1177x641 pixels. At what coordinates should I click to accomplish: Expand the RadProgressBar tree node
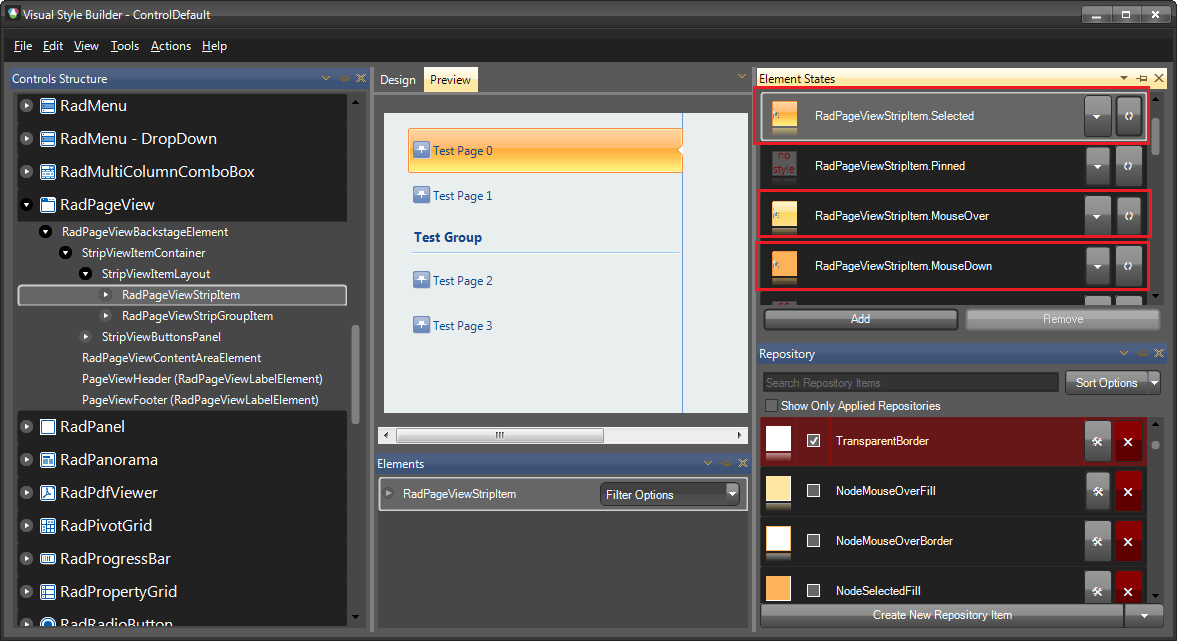[24, 558]
